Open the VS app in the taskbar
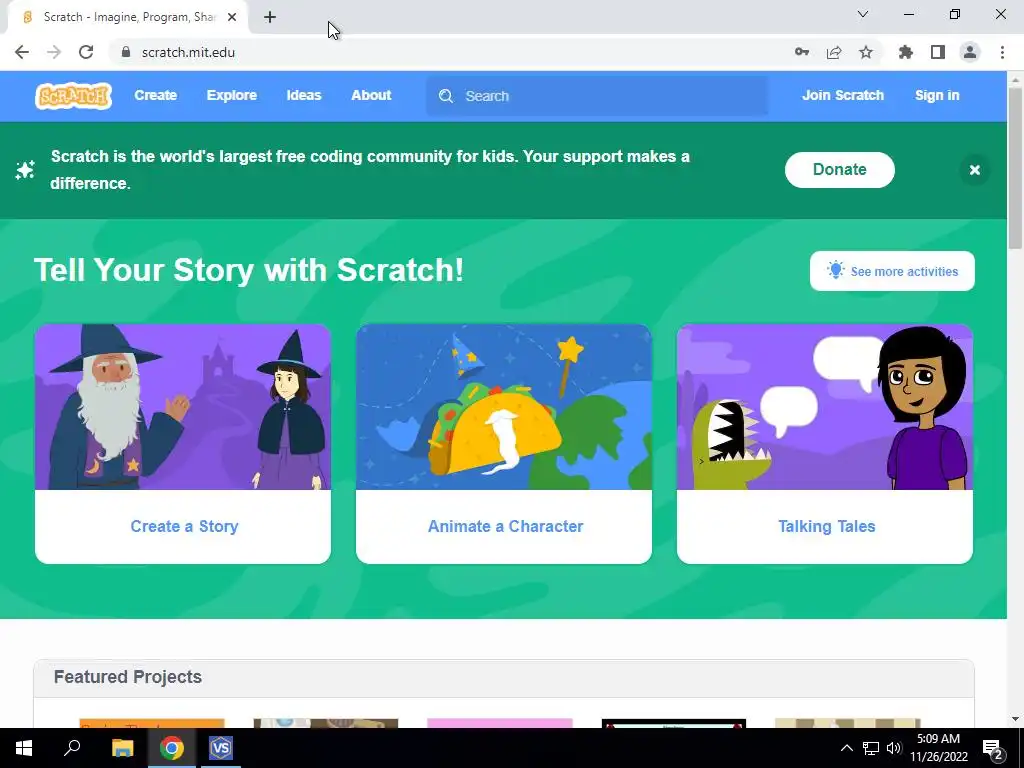Viewport: 1024px width, 768px height. click(221, 748)
